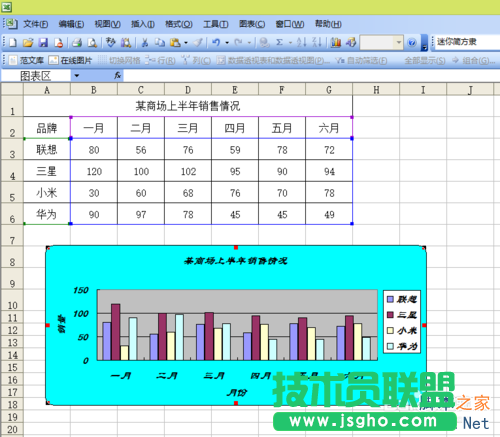500x437 pixels.
Task: Open the 编辑(E) menu
Action: click(71, 24)
